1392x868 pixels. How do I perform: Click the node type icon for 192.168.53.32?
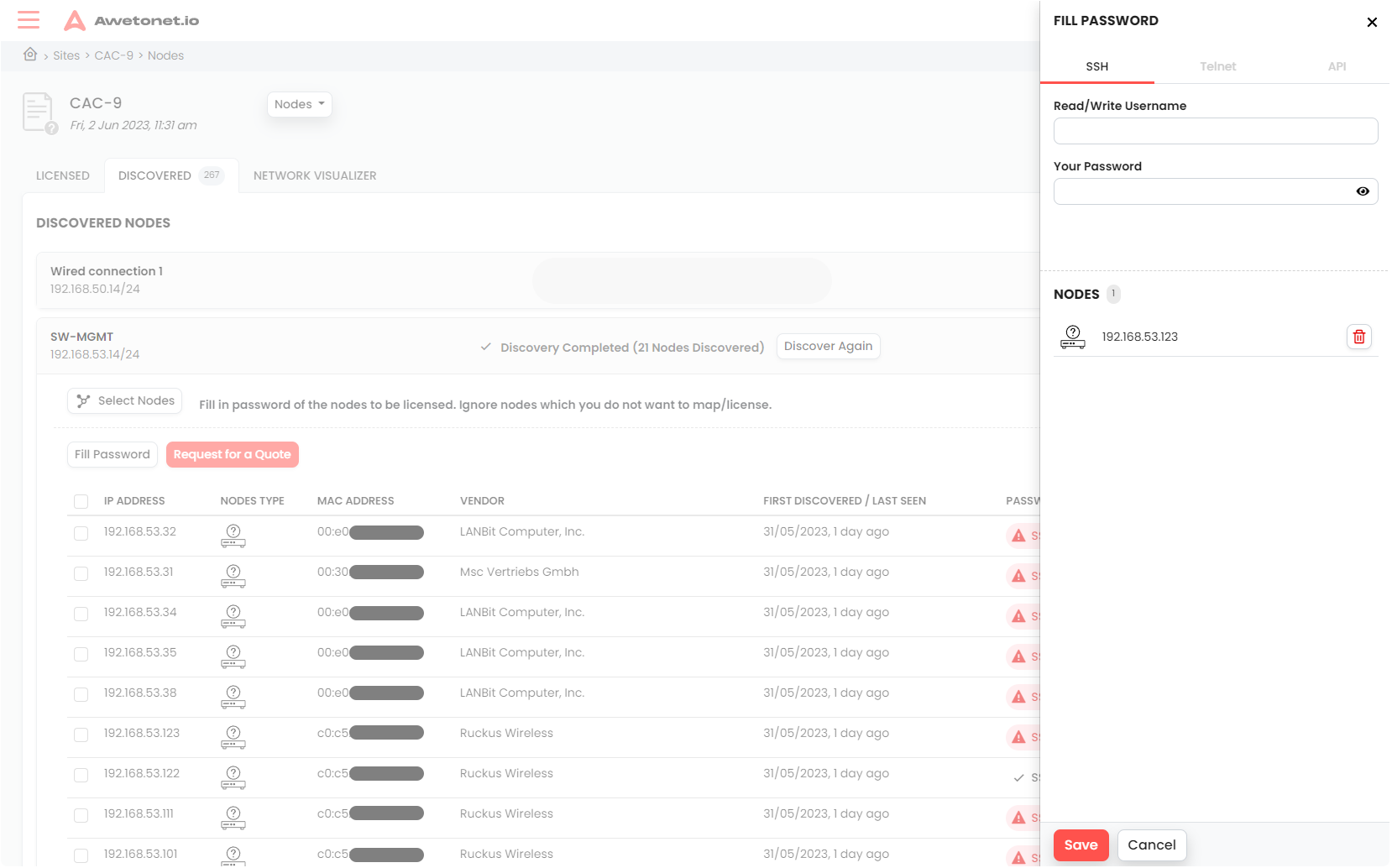click(x=233, y=536)
